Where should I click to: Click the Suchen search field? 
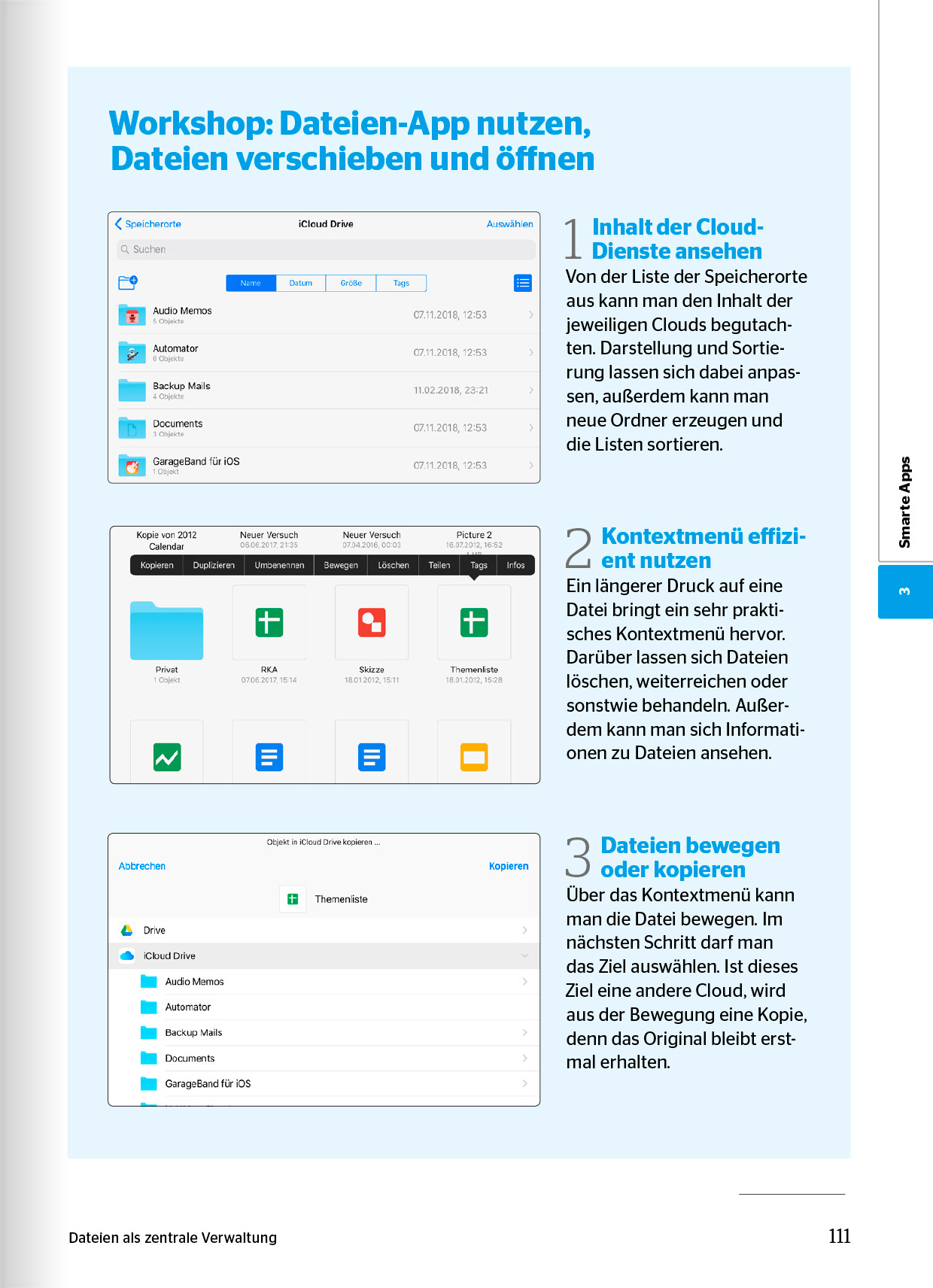point(326,249)
